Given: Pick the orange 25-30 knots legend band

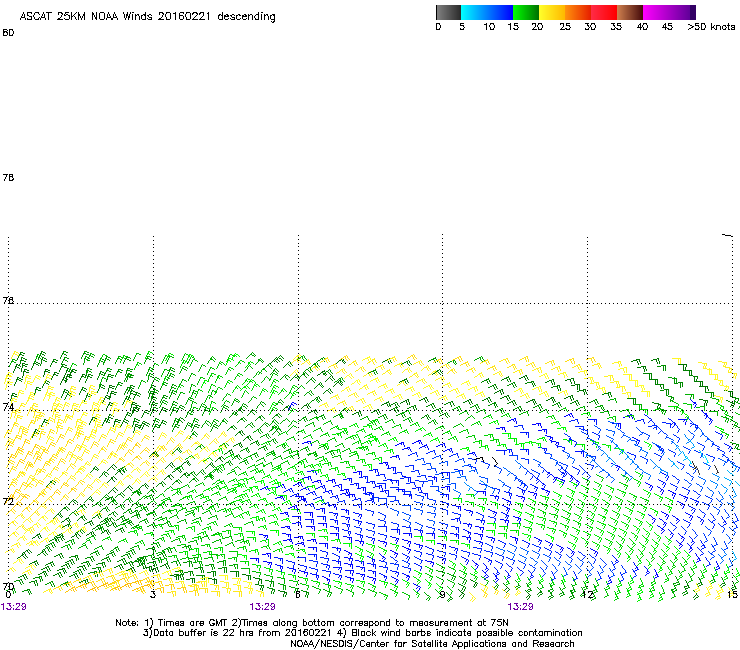Looking at the screenshot, I should (x=578, y=12).
